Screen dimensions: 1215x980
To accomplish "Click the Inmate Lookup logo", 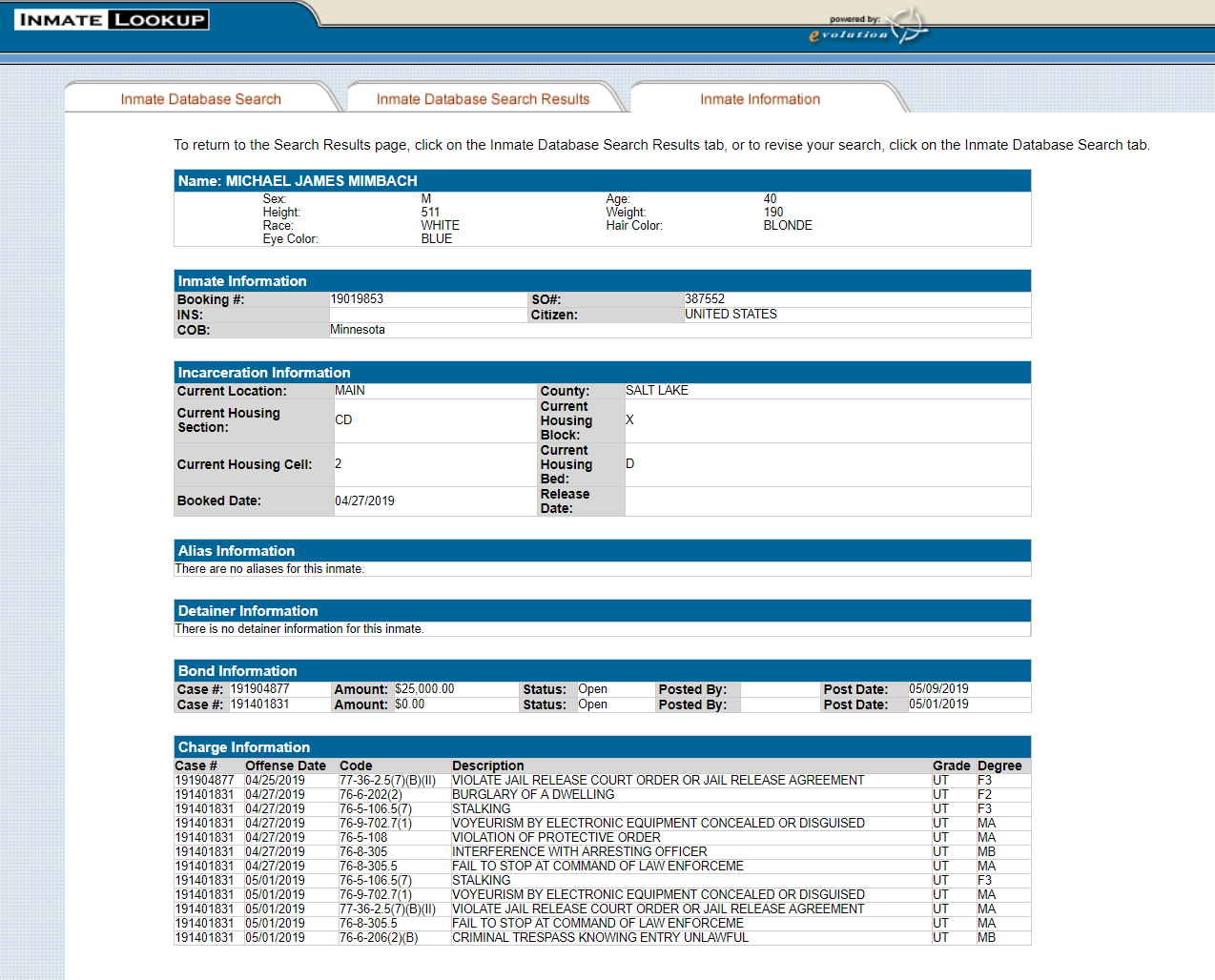I will (112, 20).
